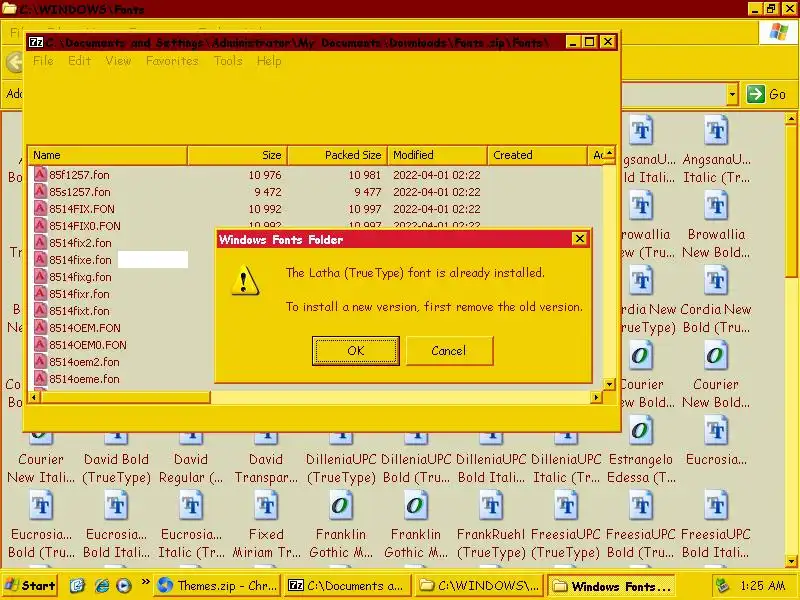Select AngsanaUPC Italic font icon
The height and width of the screenshot is (600, 800).
[x=716, y=131]
